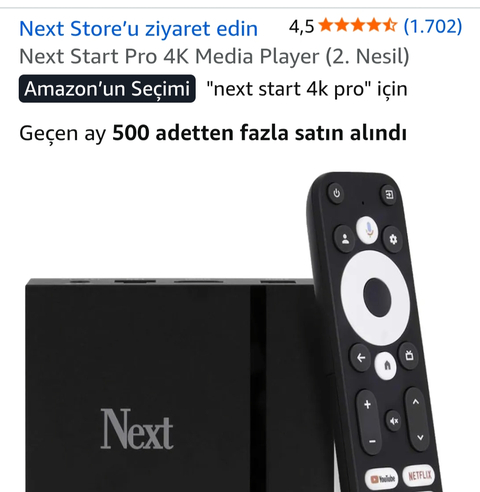The height and width of the screenshot is (492, 480).
Task: Click the profile icon on the remote
Action: pos(345,239)
